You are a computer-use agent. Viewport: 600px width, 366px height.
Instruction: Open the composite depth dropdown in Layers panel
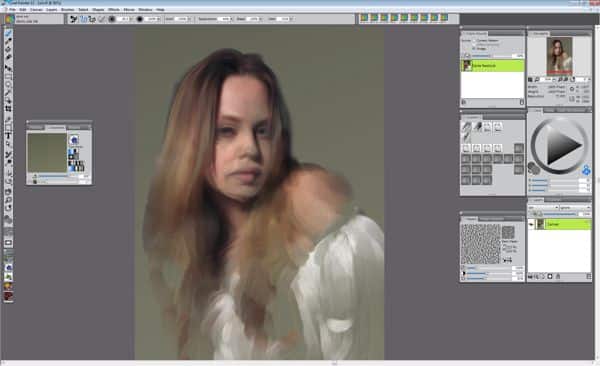click(575, 208)
